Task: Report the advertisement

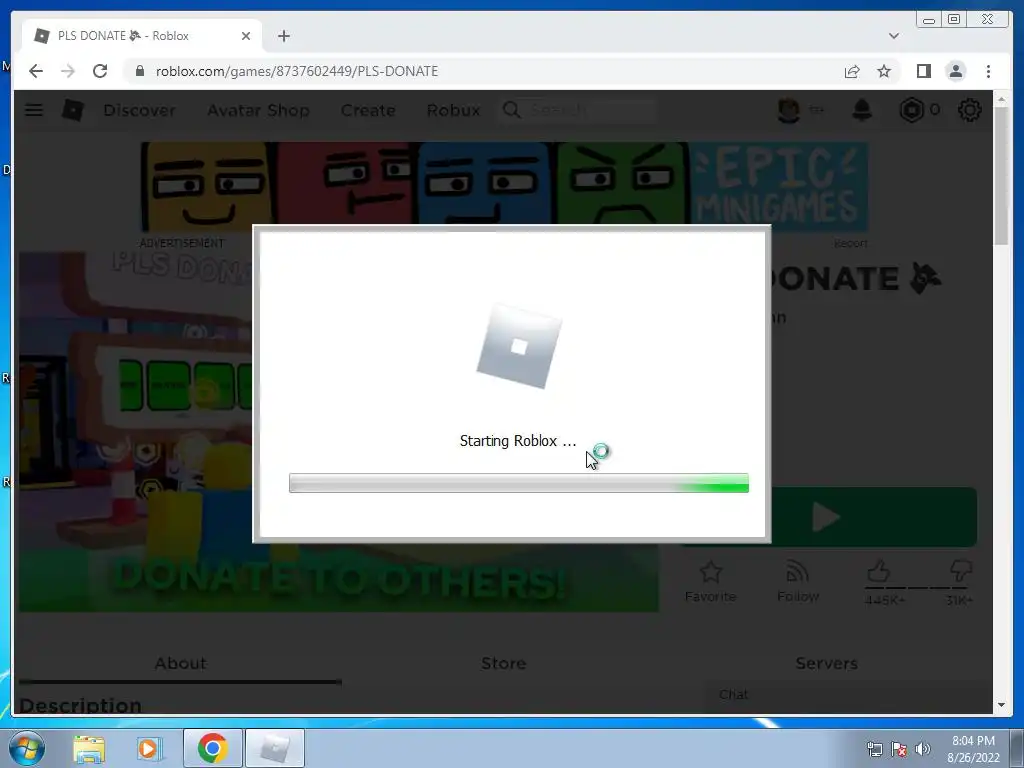Action: (850, 243)
